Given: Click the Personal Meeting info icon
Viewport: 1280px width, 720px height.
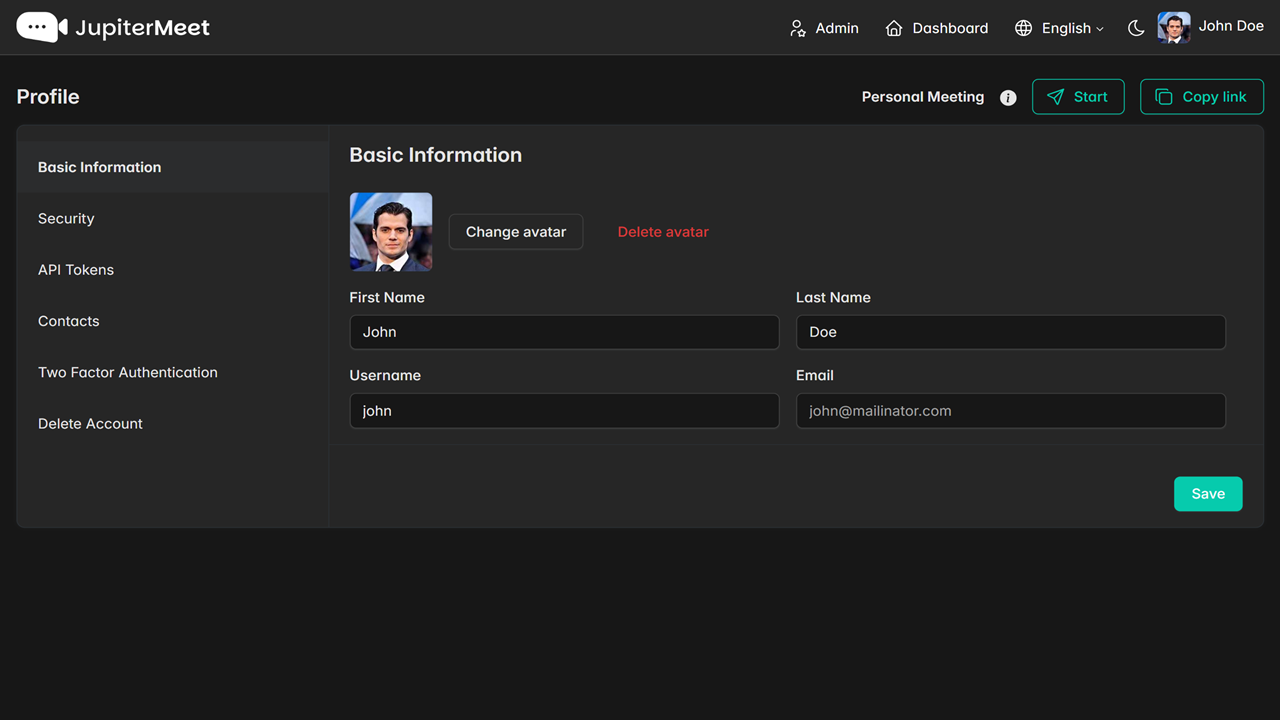Looking at the screenshot, I should 1008,97.
